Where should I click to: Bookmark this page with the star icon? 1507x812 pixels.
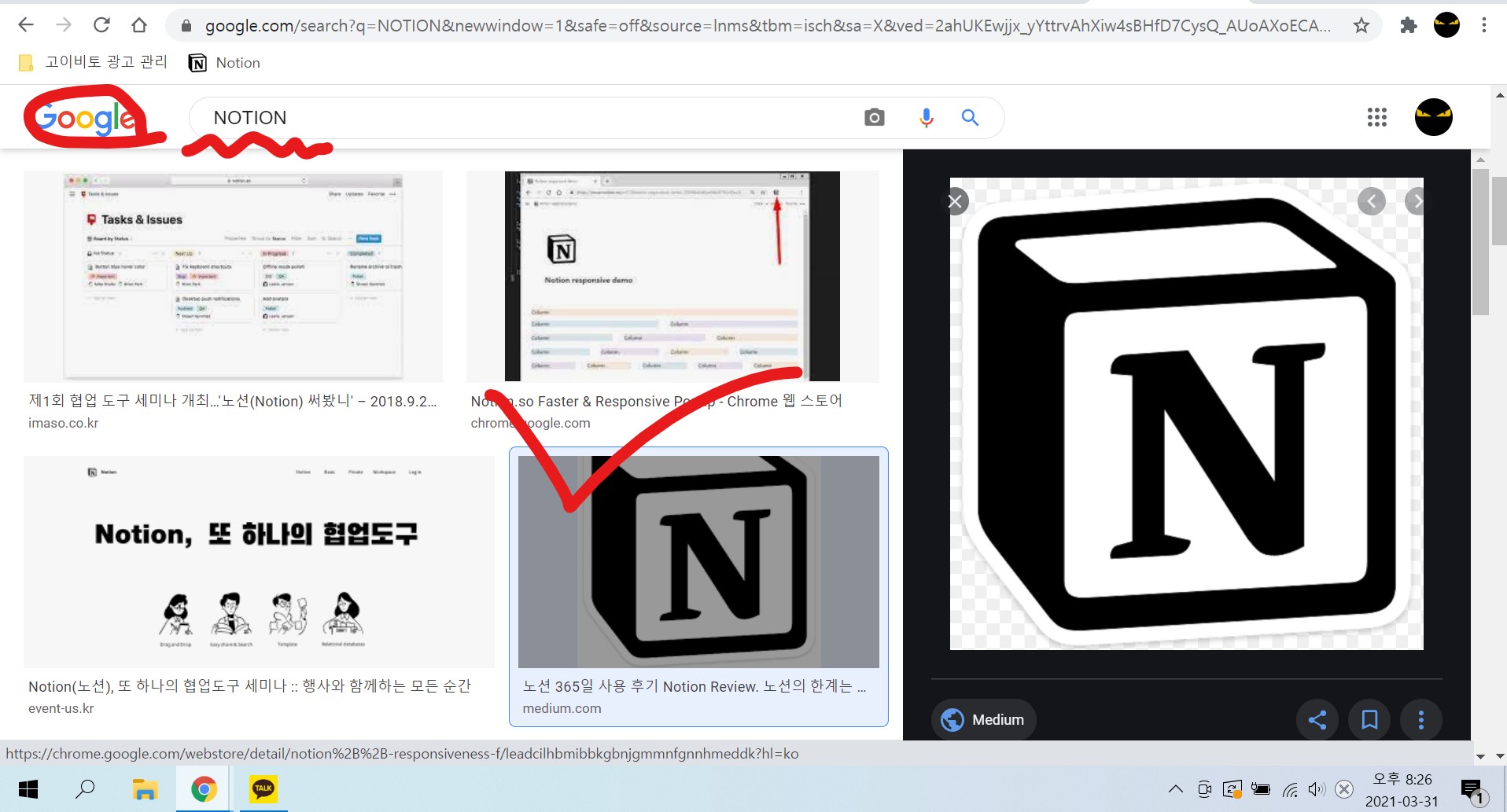pos(1361,25)
